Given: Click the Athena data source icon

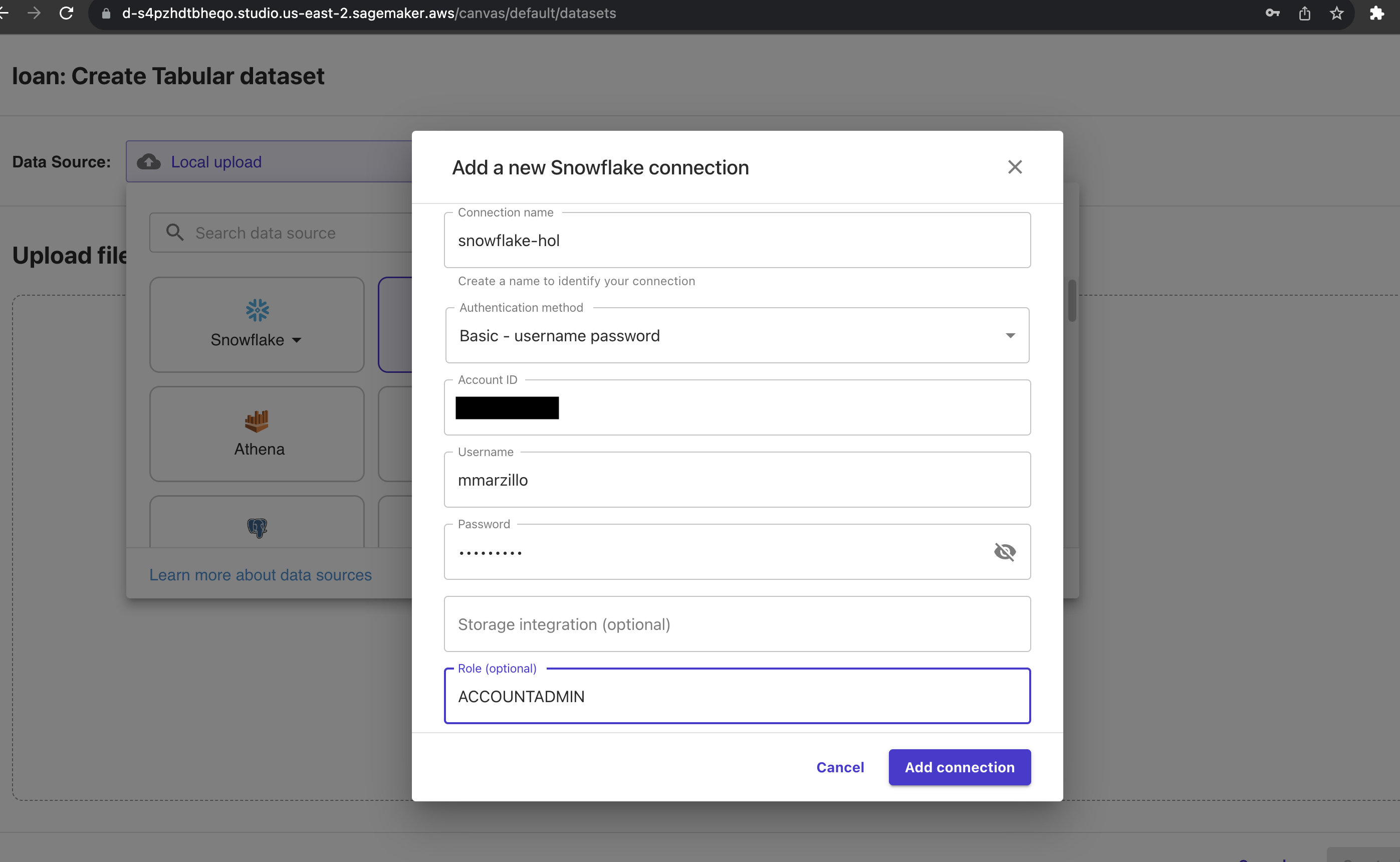Looking at the screenshot, I should point(257,421).
